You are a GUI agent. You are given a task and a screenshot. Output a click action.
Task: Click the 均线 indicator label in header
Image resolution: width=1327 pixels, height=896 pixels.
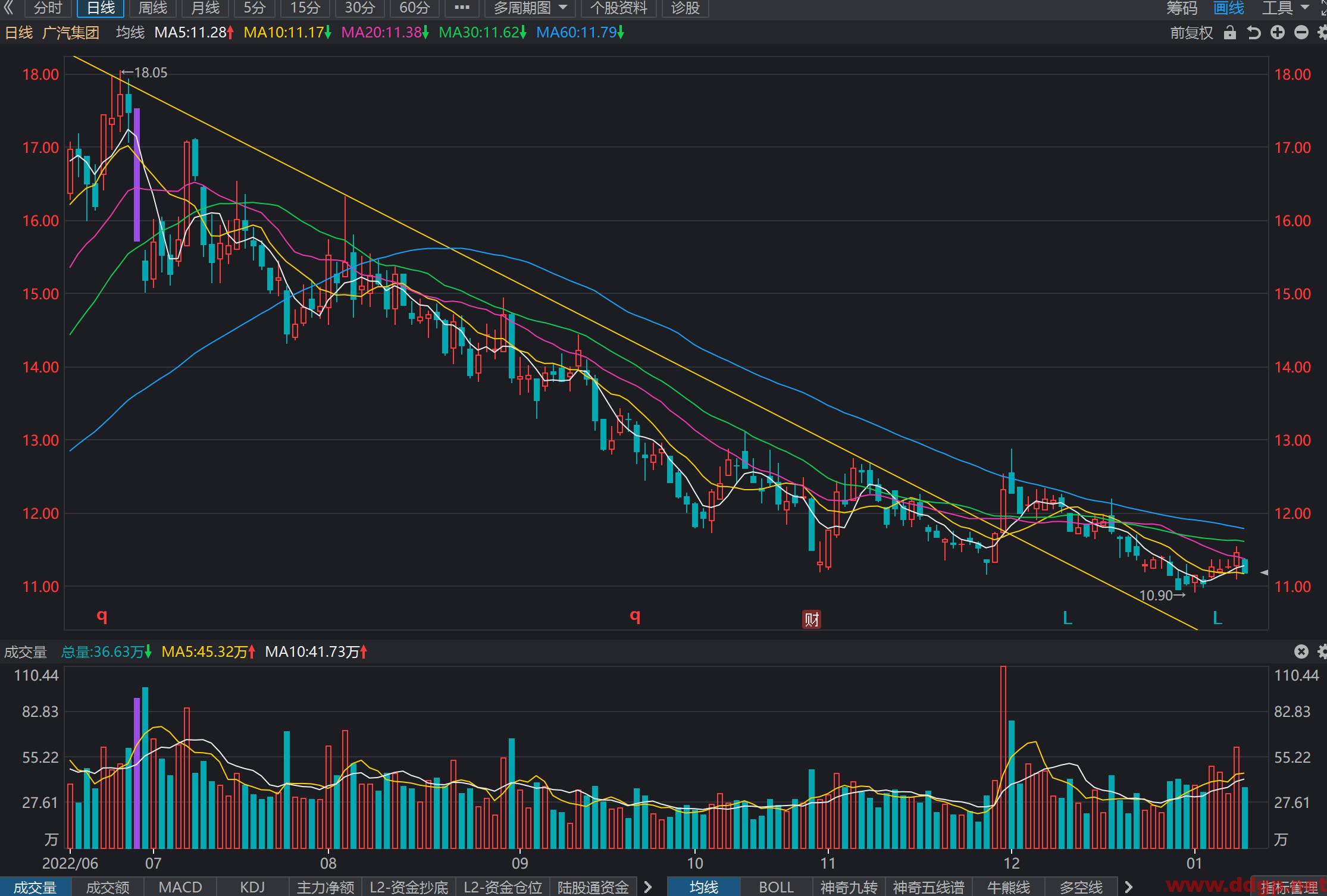pos(130,32)
